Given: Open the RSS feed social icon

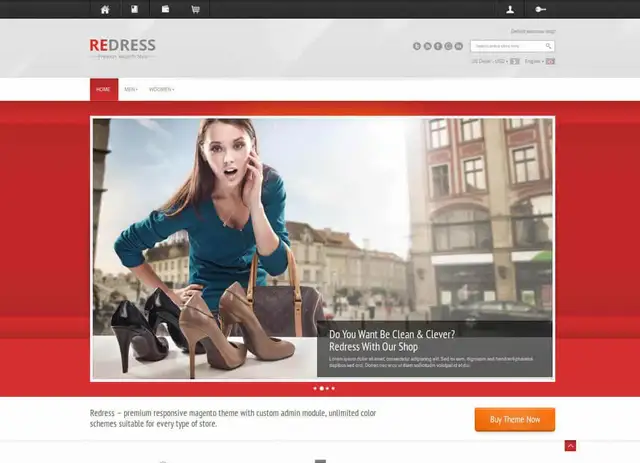Looking at the screenshot, I should [x=427, y=46].
